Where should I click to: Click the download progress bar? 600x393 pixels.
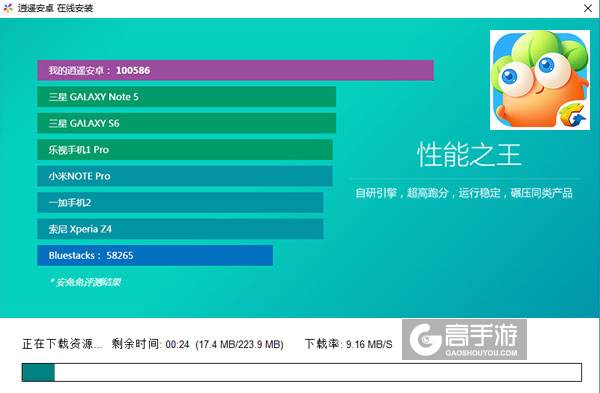tap(302, 372)
